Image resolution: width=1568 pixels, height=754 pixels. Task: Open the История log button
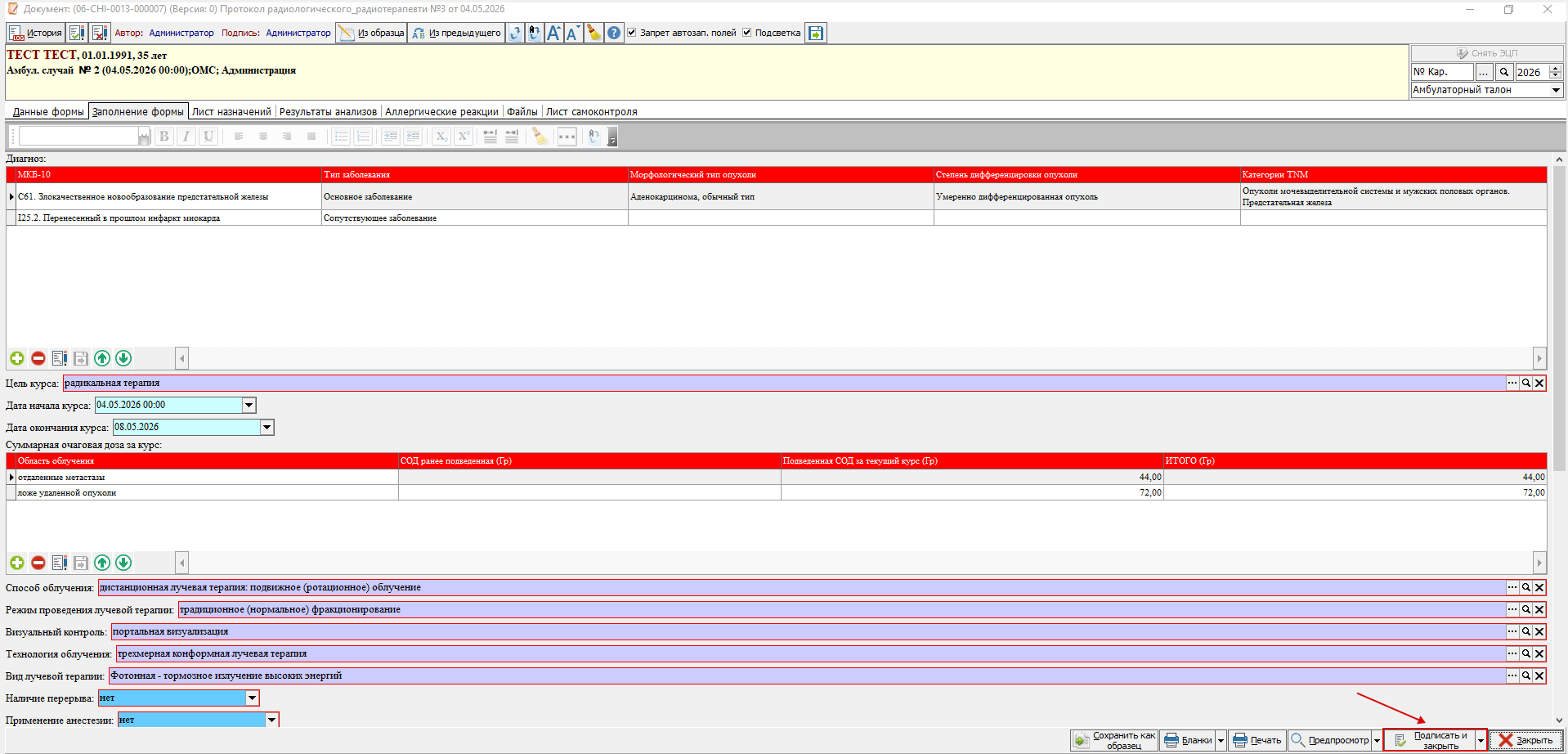pyautogui.click(x=35, y=33)
